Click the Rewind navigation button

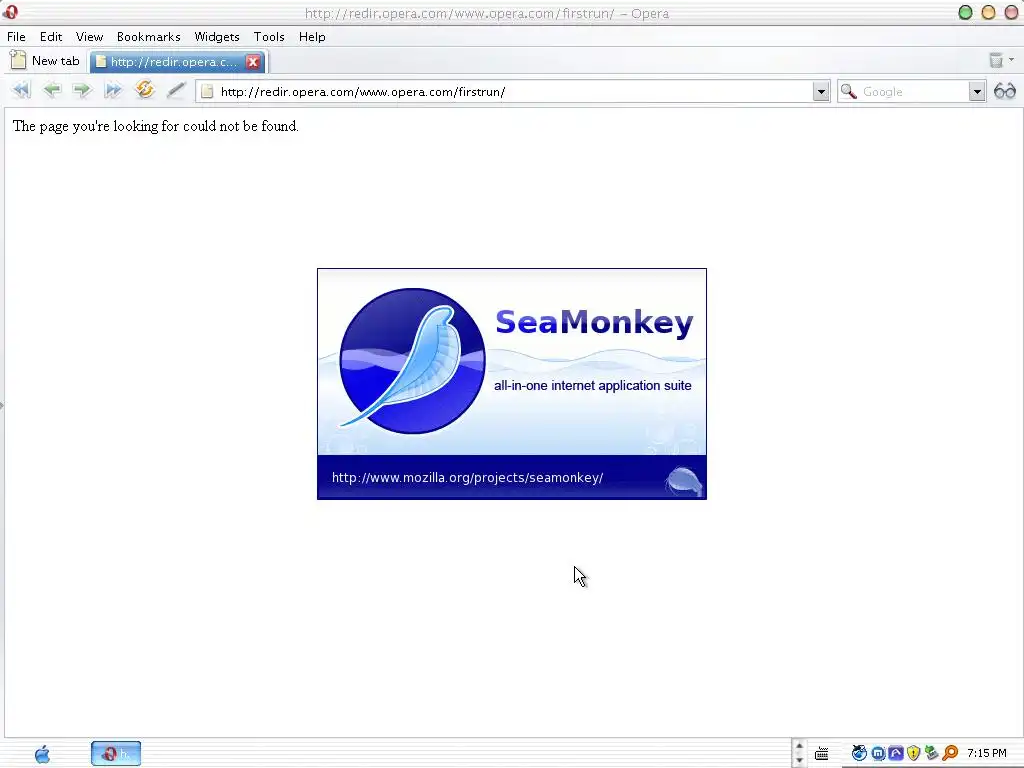tap(21, 90)
